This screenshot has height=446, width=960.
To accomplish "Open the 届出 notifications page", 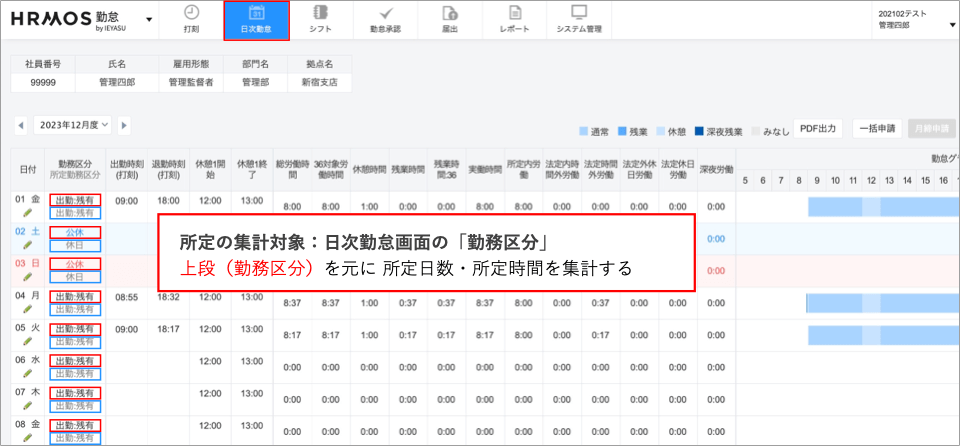I will coord(449,19).
